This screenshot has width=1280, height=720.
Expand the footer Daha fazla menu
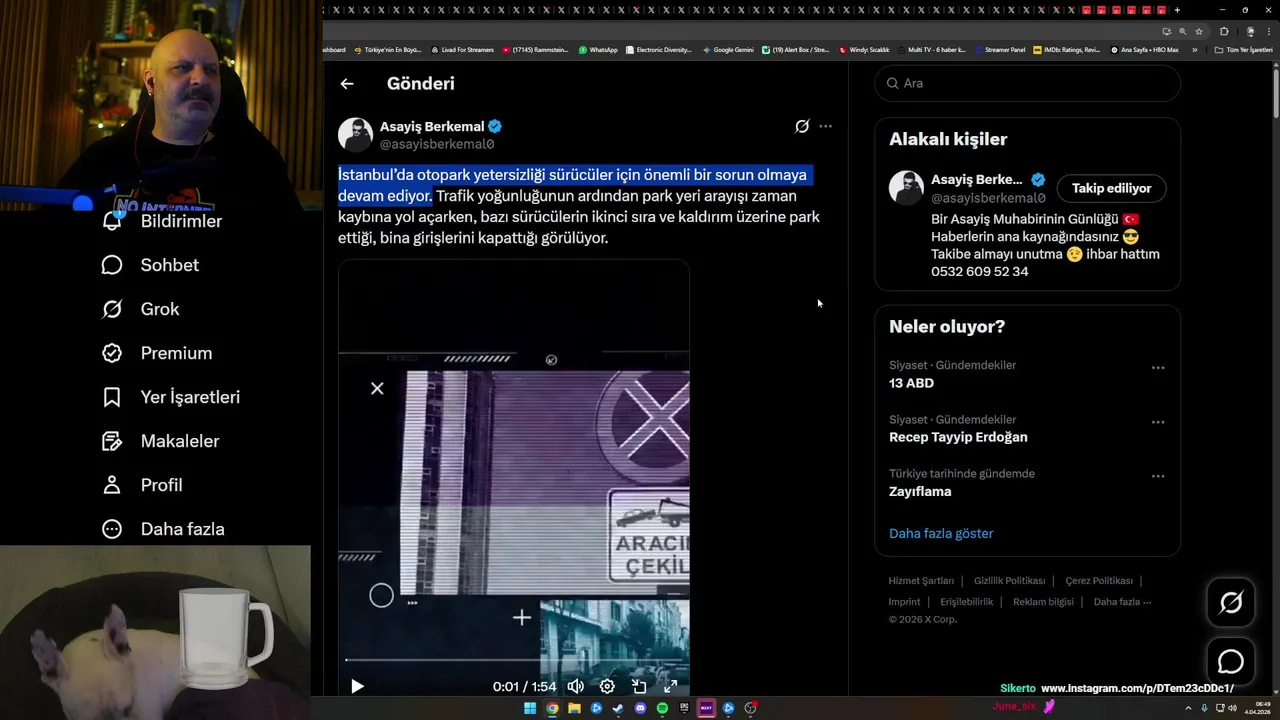(x=1122, y=602)
